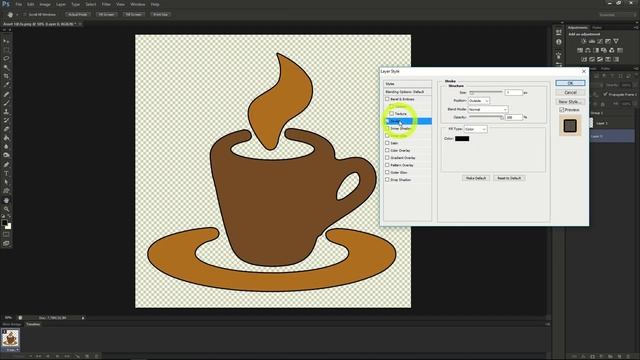
Task: Select the Magic Wand tool
Action: pos(6,67)
